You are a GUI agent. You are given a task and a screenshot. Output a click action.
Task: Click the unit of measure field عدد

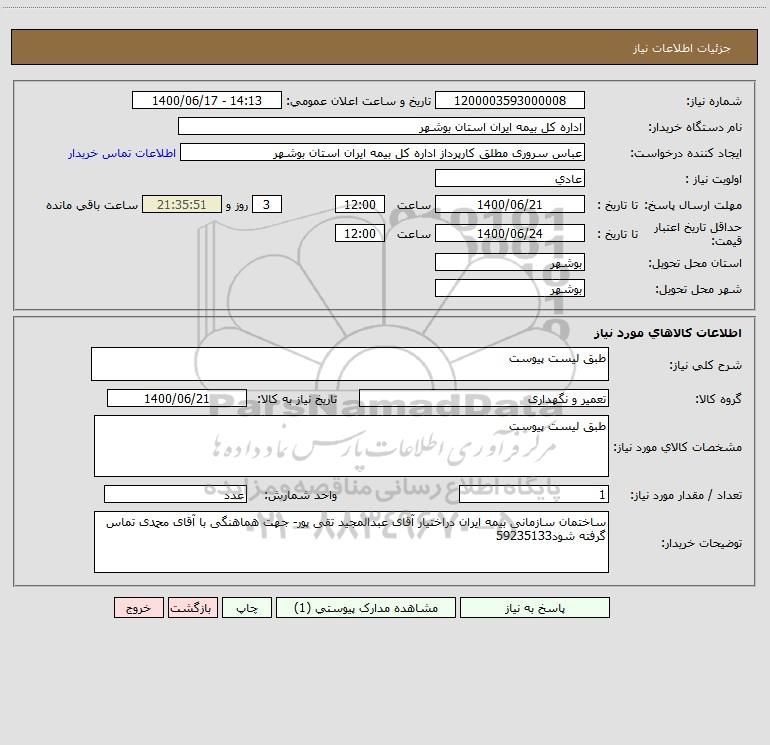coord(175,494)
